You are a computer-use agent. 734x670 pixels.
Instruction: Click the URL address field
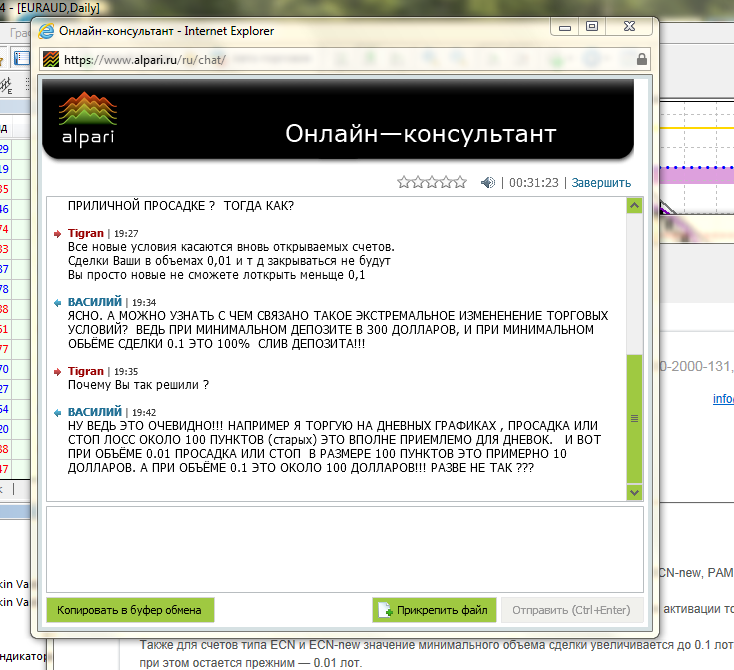[x=345, y=59]
